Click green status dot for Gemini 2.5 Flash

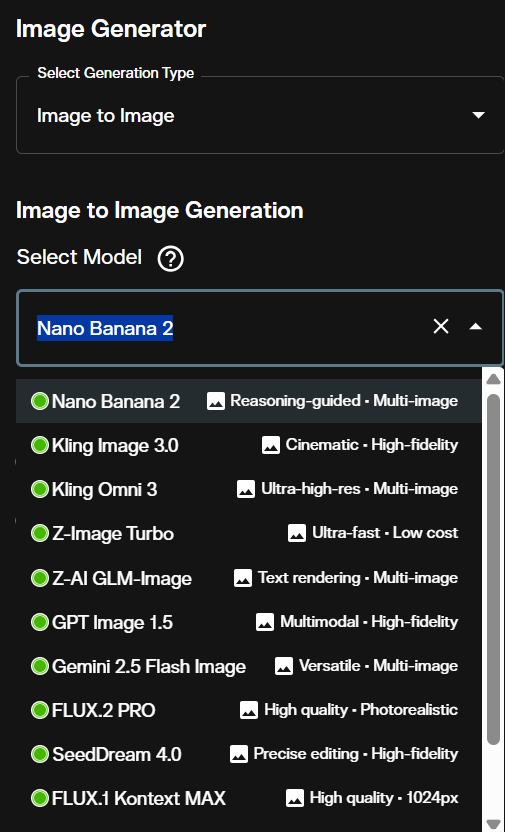(40, 666)
